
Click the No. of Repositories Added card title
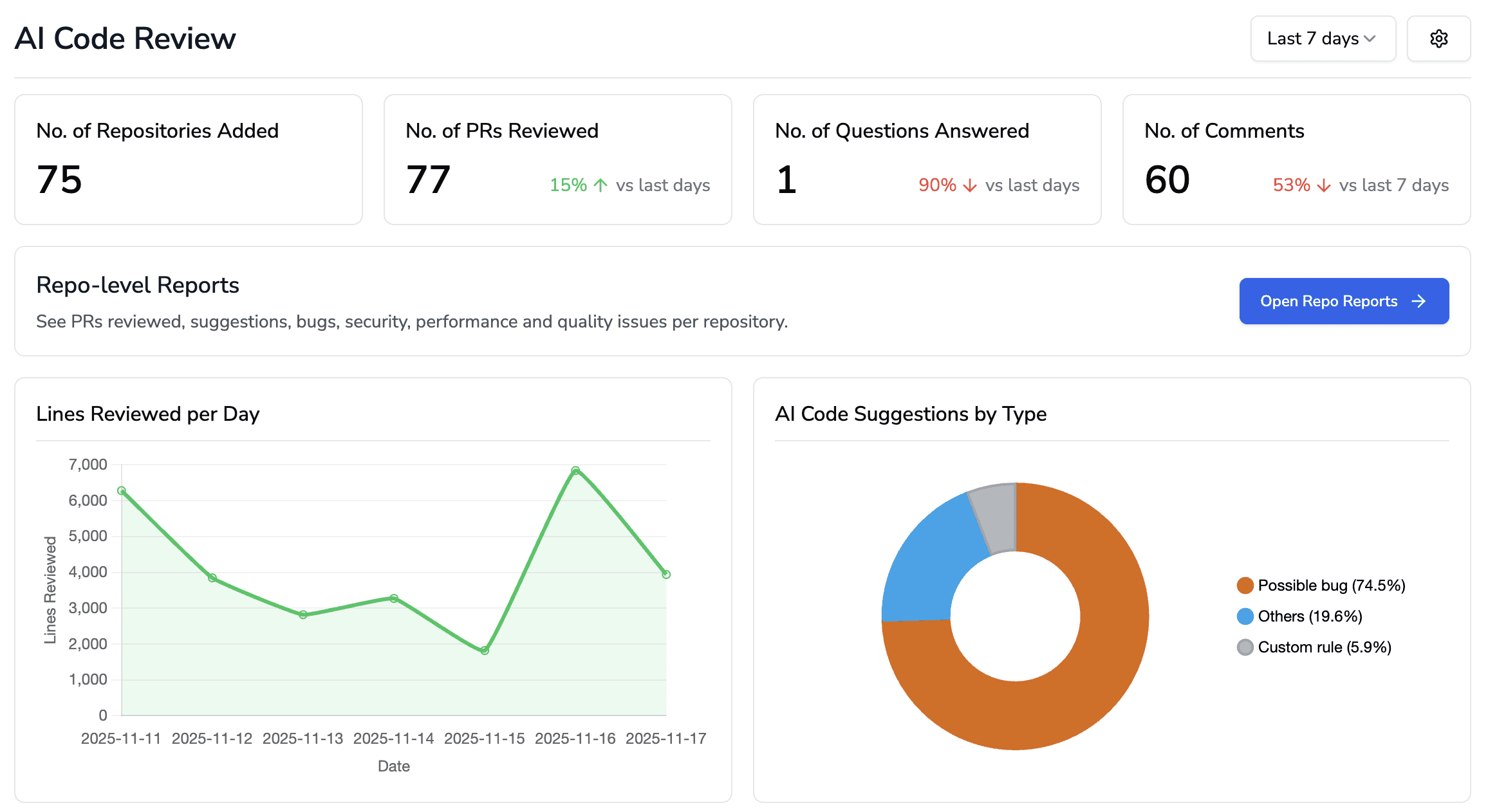(x=158, y=131)
